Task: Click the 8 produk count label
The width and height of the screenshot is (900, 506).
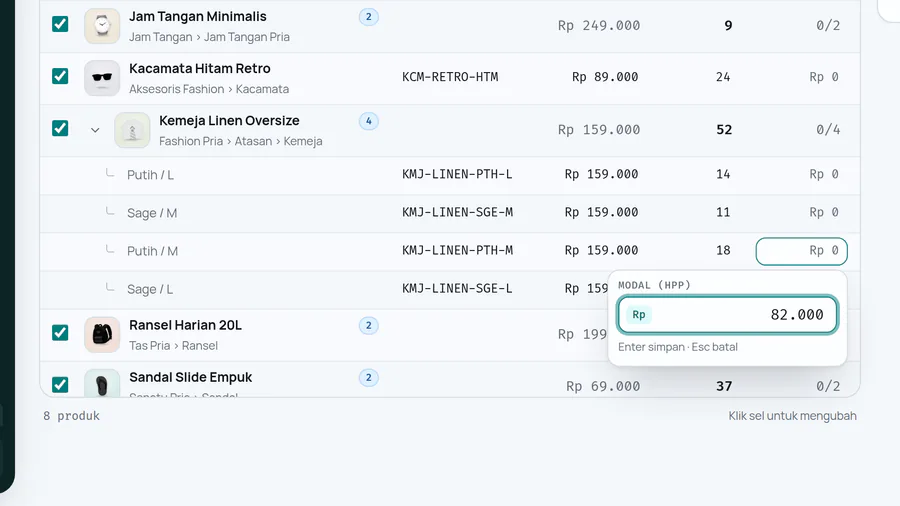Action: pyautogui.click(x=71, y=416)
